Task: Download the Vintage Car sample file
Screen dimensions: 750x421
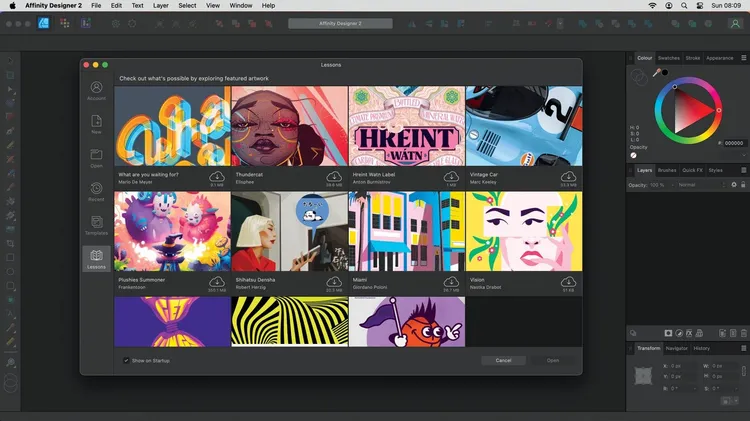Action: click(x=568, y=176)
